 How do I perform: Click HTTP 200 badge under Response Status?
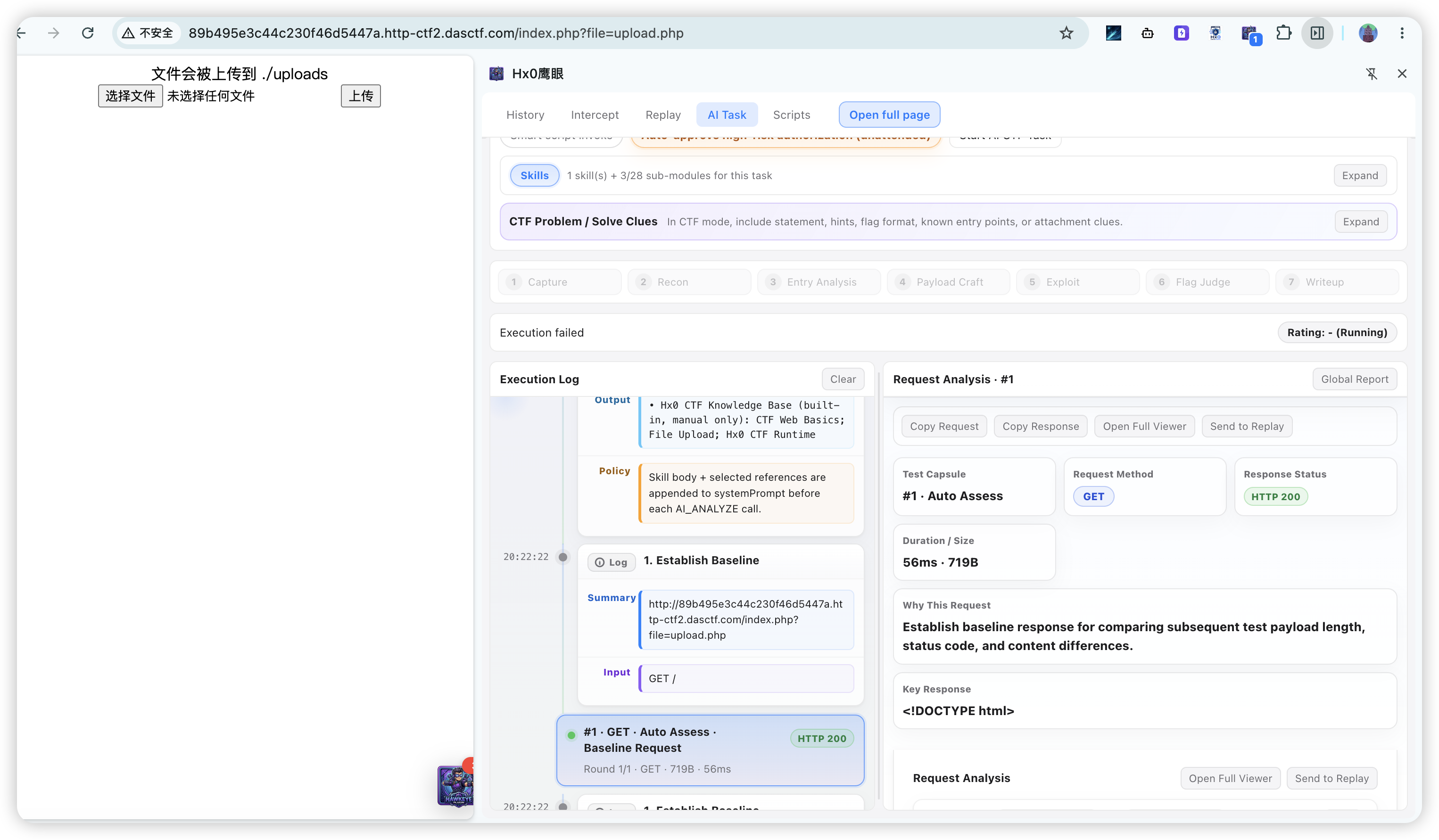(x=1275, y=496)
